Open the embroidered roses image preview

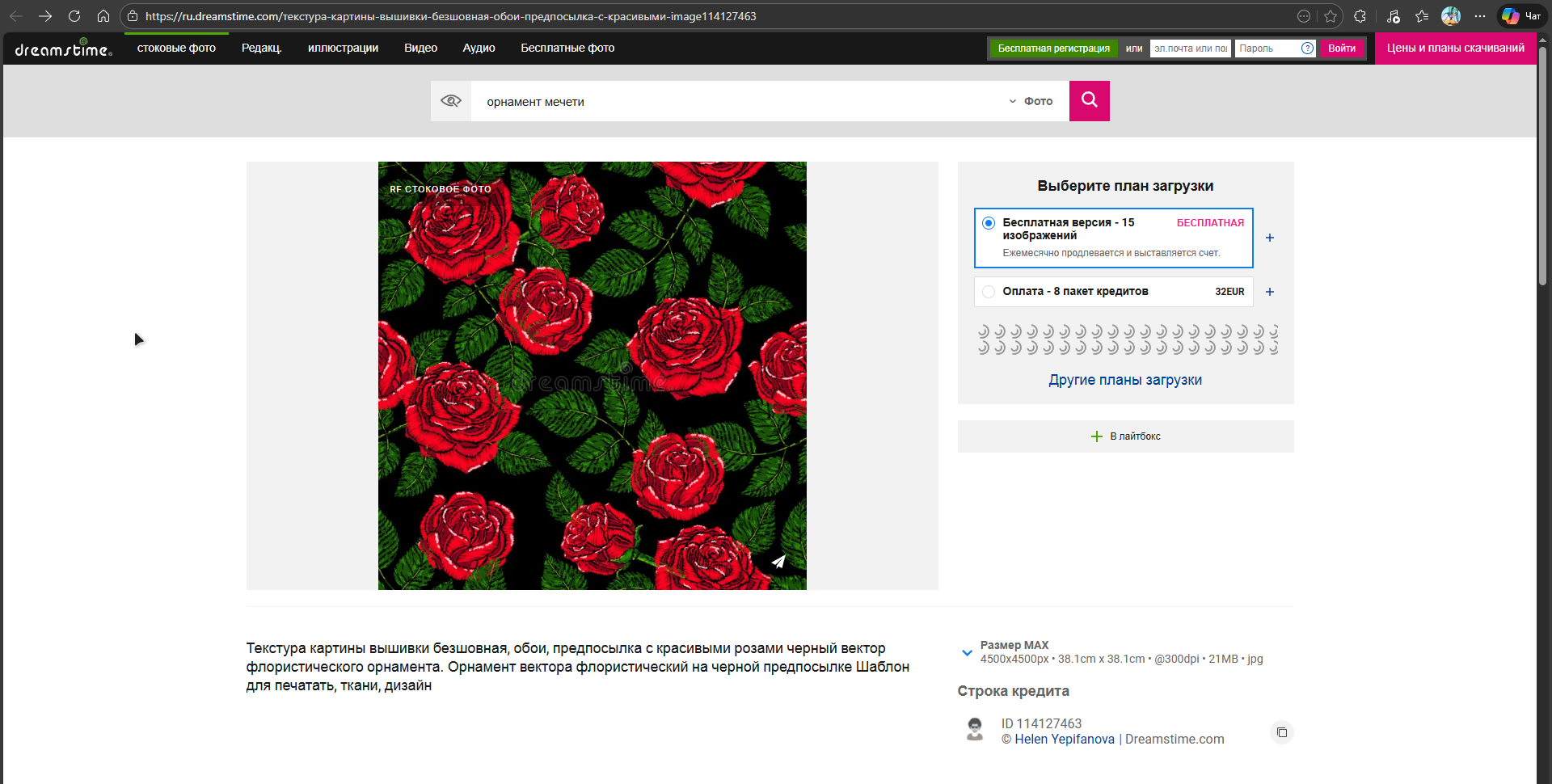[x=593, y=376]
